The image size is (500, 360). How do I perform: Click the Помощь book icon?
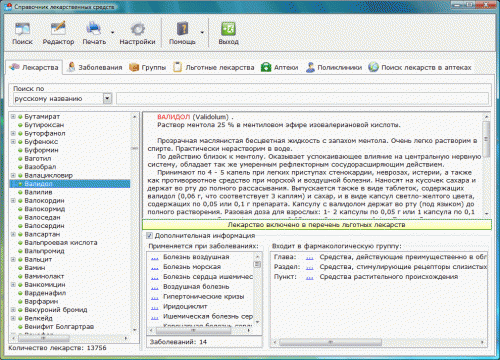coord(182,29)
